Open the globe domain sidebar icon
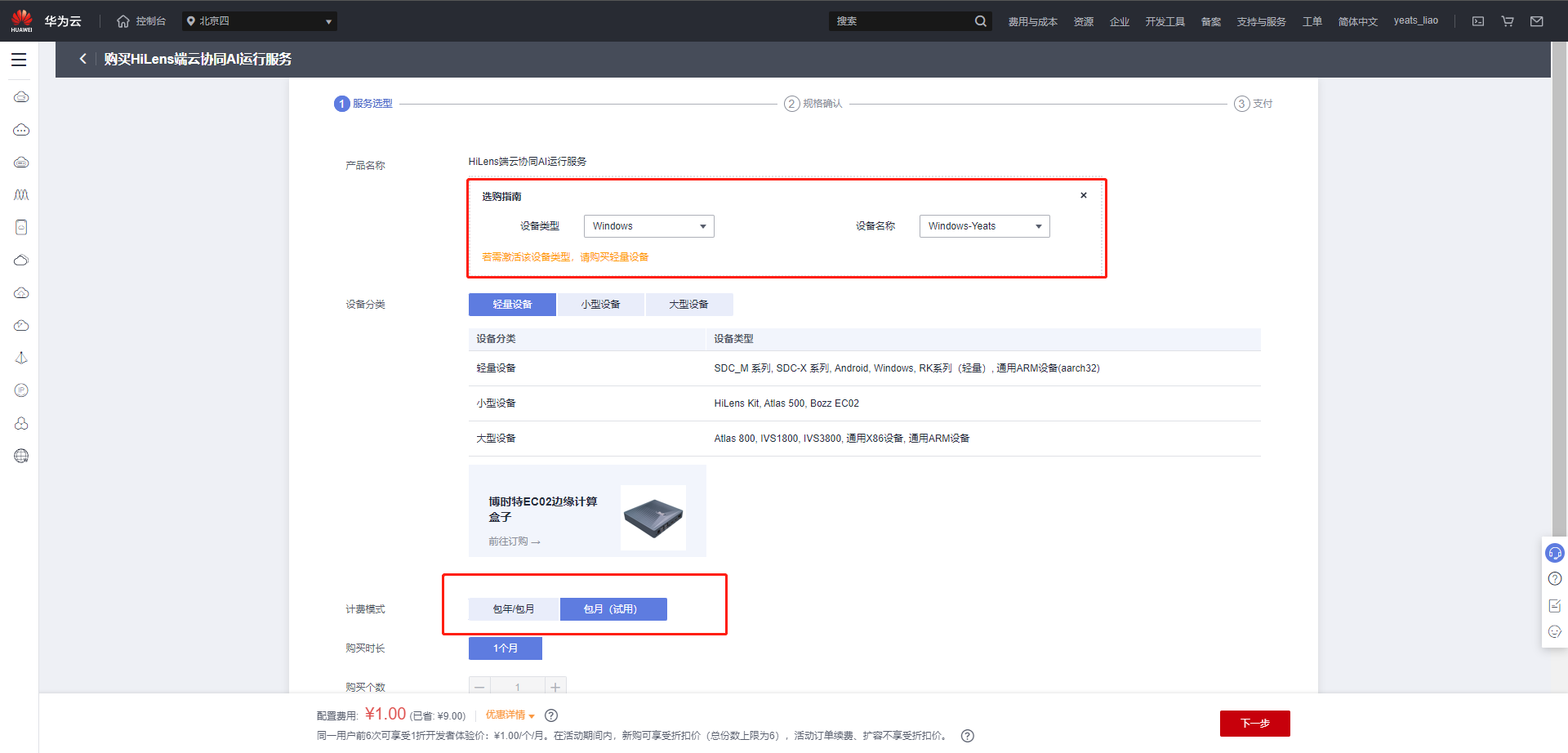The image size is (1568, 753). 21,456
